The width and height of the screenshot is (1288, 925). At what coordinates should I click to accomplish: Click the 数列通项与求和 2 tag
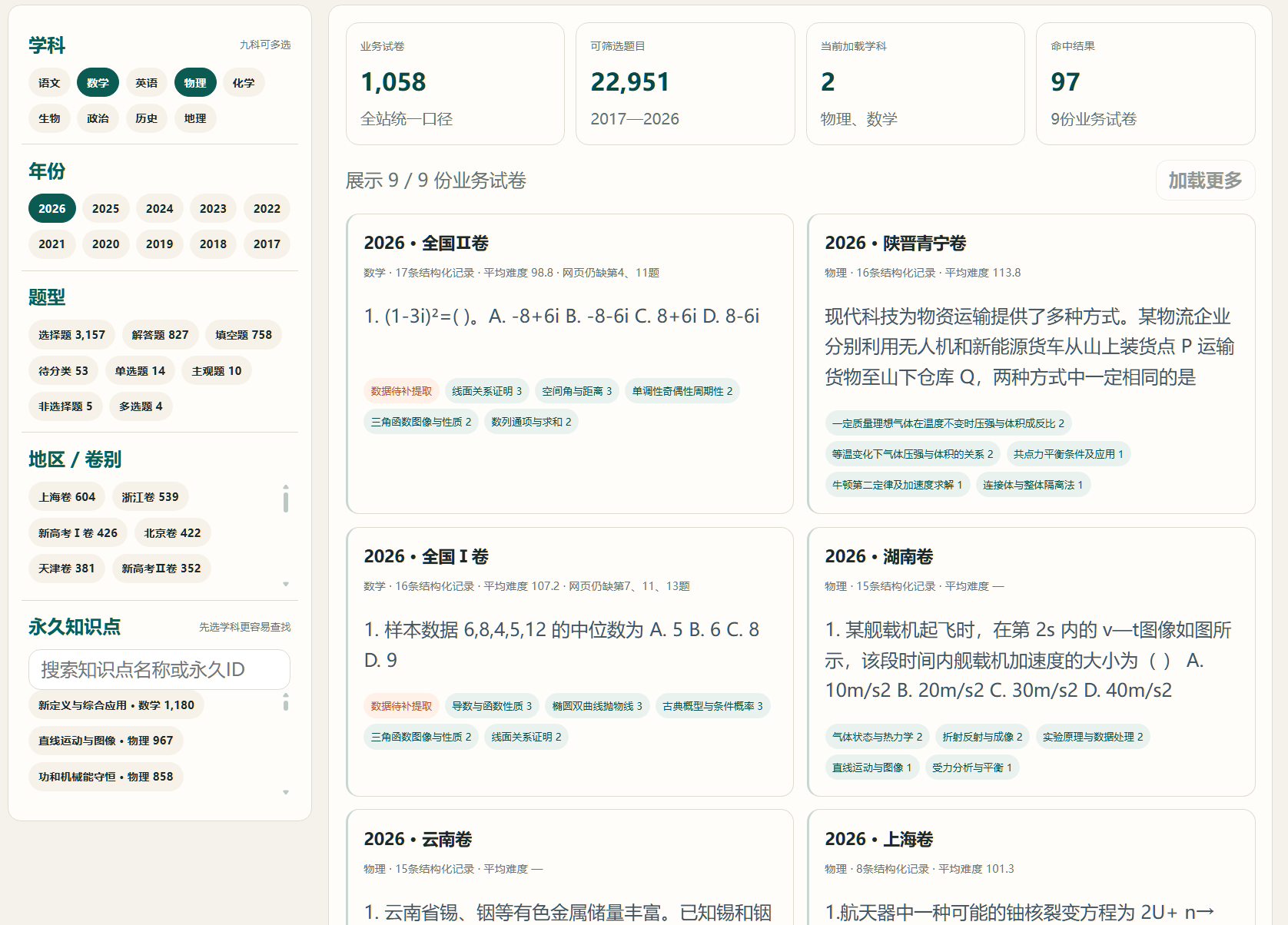[x=531, y=422]
